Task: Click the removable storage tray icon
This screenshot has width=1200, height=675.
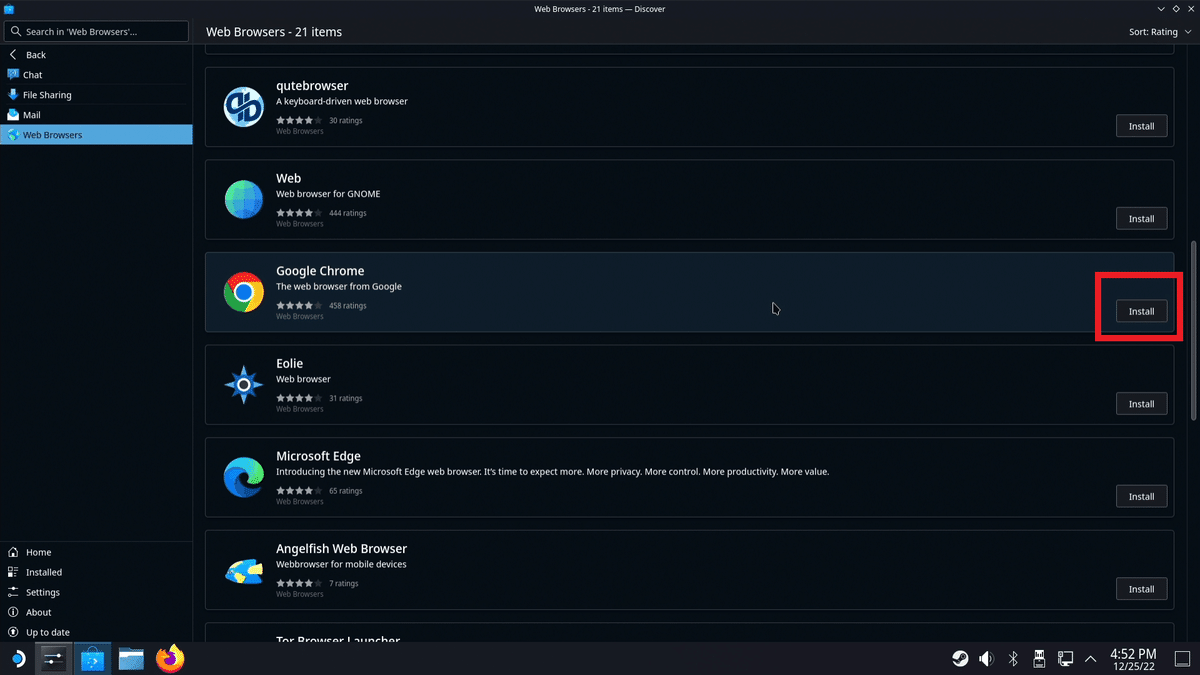Action: point(1039,658)
